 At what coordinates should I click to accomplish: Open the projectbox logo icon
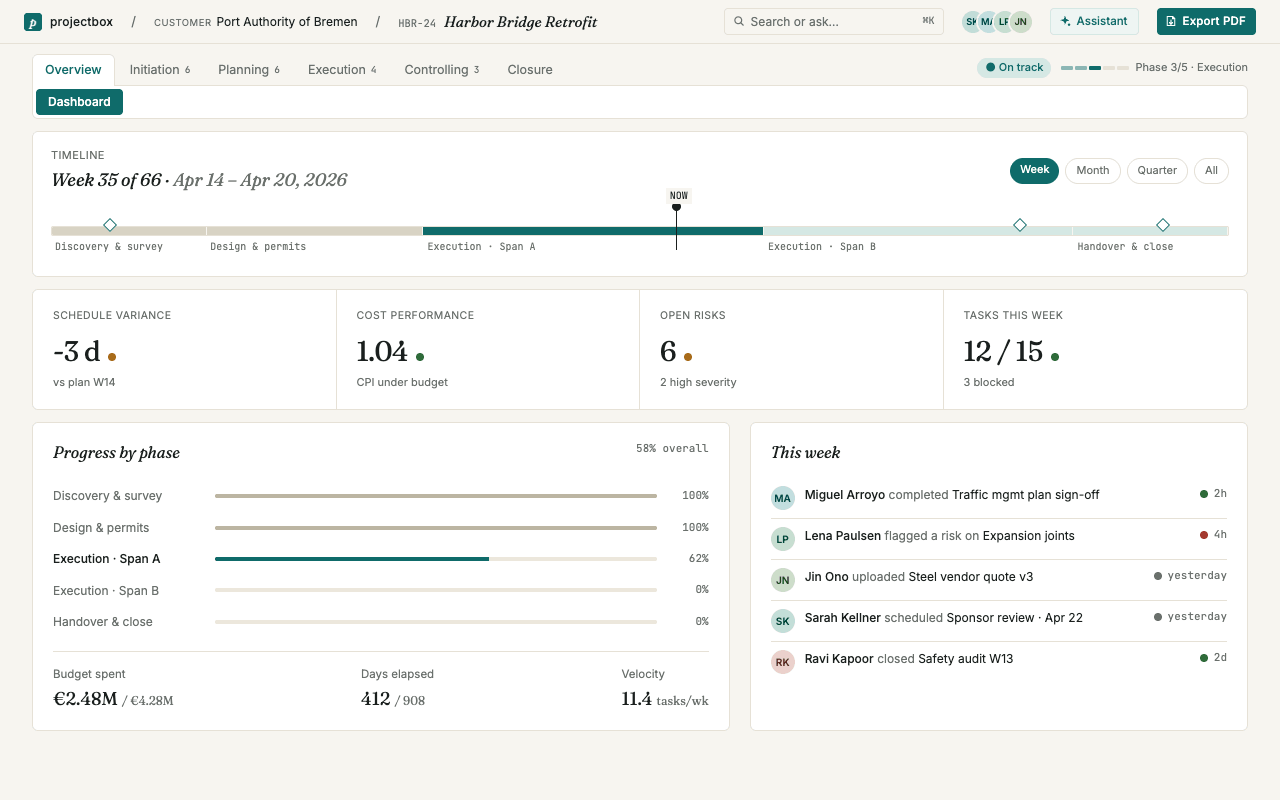click(x=33, y=22)
